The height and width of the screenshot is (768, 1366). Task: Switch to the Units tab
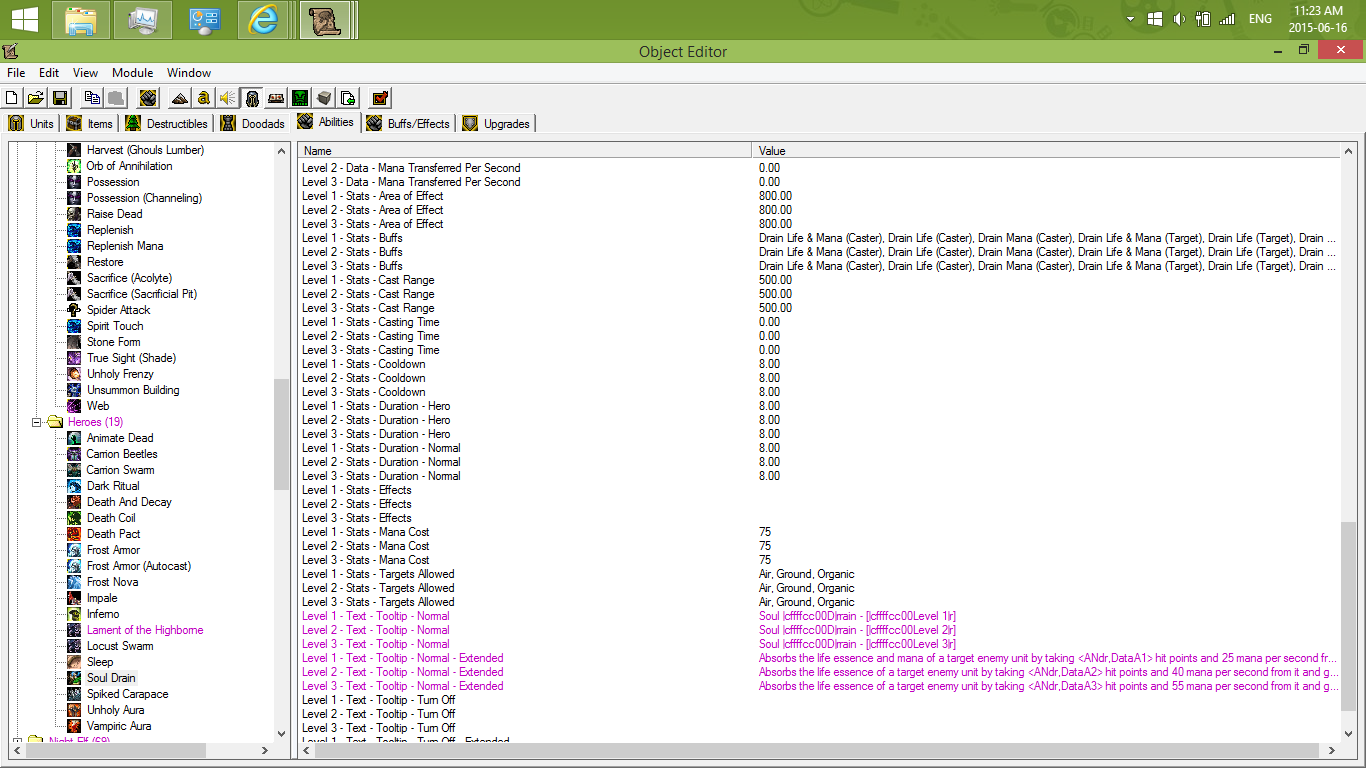click(32, 123)
